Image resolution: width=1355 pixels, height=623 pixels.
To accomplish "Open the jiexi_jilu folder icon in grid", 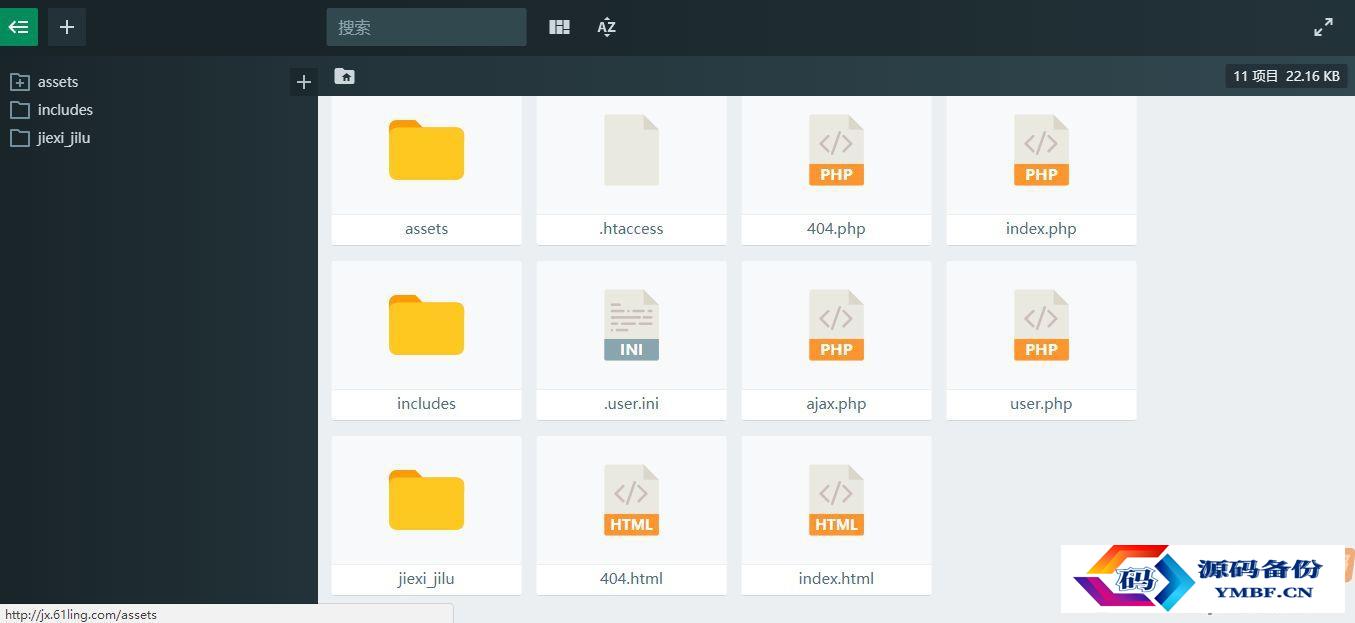I will (426, 500).
